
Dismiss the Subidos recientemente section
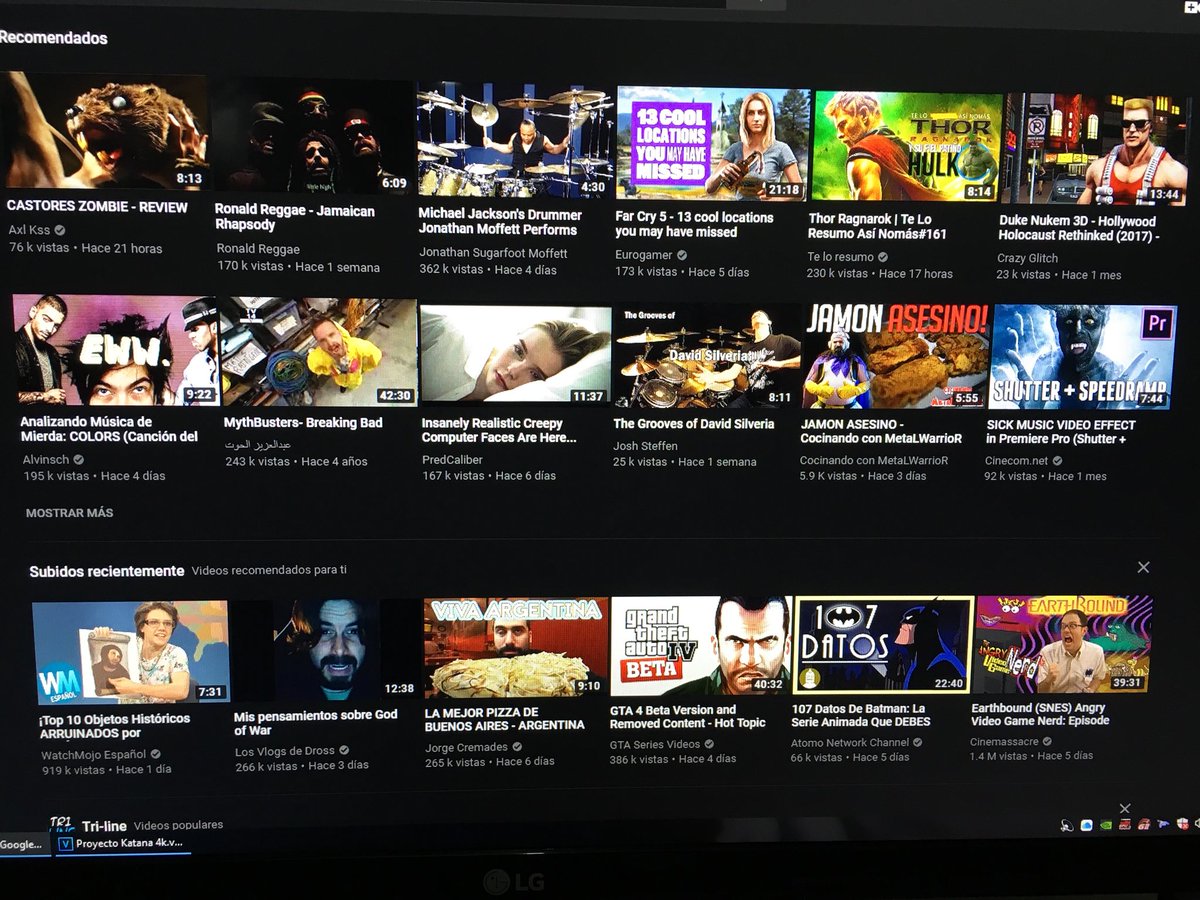(1143, 567)
